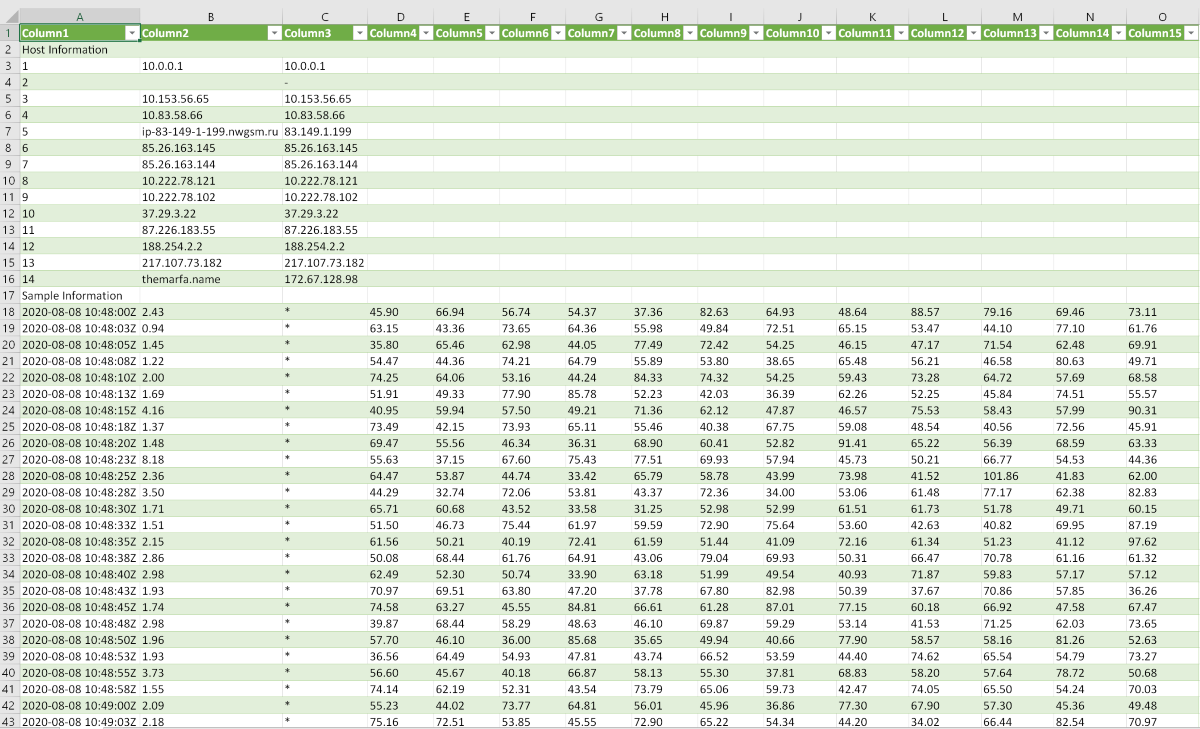Viewport: 1200px width, 729px height.
Task: Select the cell with value 91.41
Action: tap(872, 443)
